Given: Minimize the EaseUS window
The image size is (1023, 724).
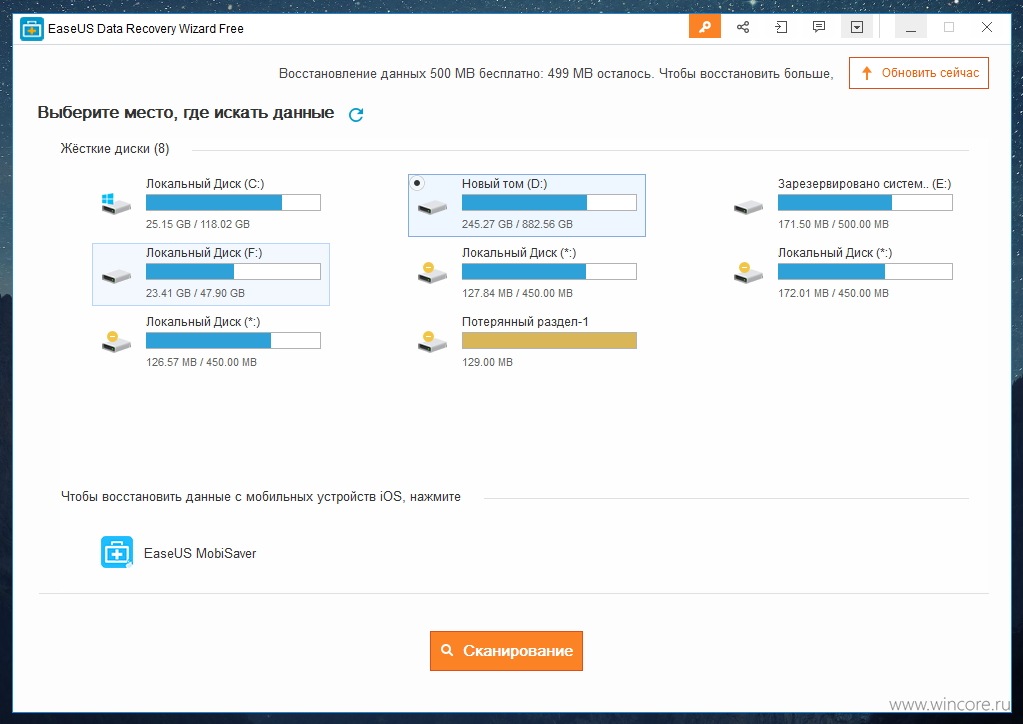Looking at the screenshot, I should (x=911, y=27).
